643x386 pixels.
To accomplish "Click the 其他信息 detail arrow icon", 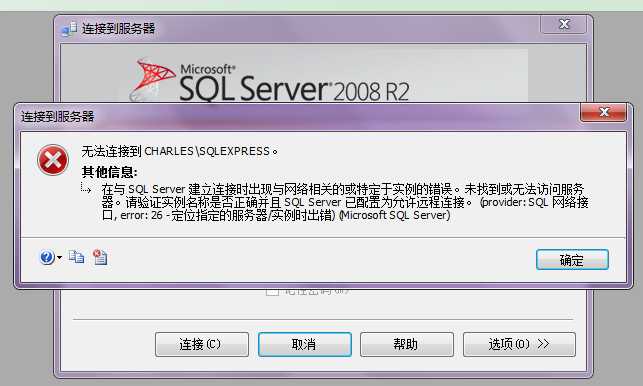I will coord(86,188).
